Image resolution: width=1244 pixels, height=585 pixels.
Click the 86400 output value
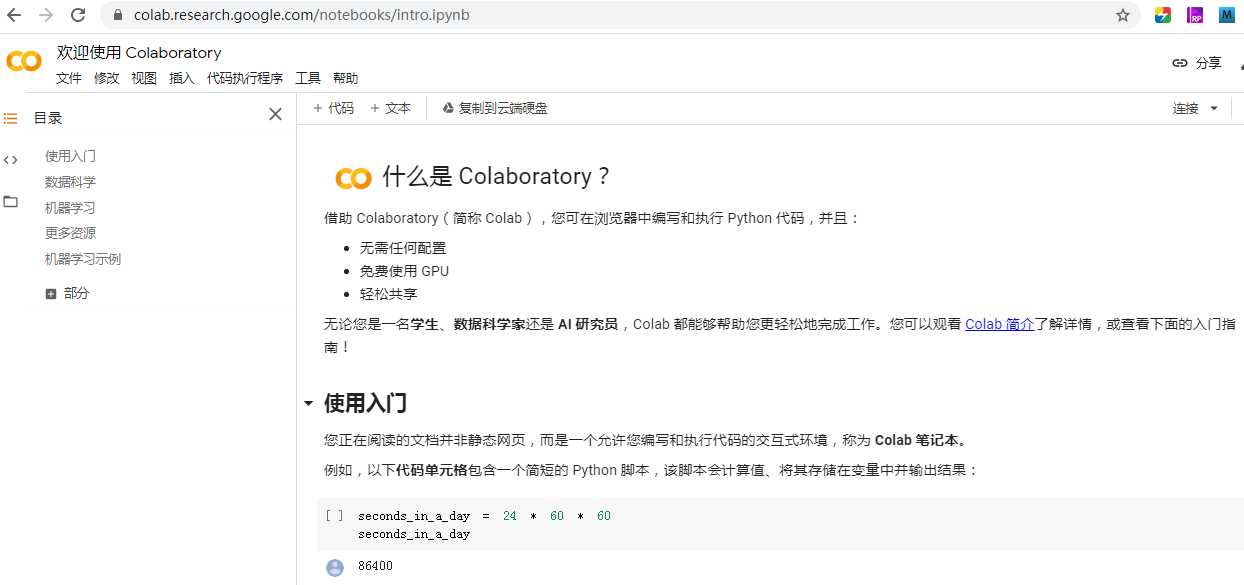(375, 567)
